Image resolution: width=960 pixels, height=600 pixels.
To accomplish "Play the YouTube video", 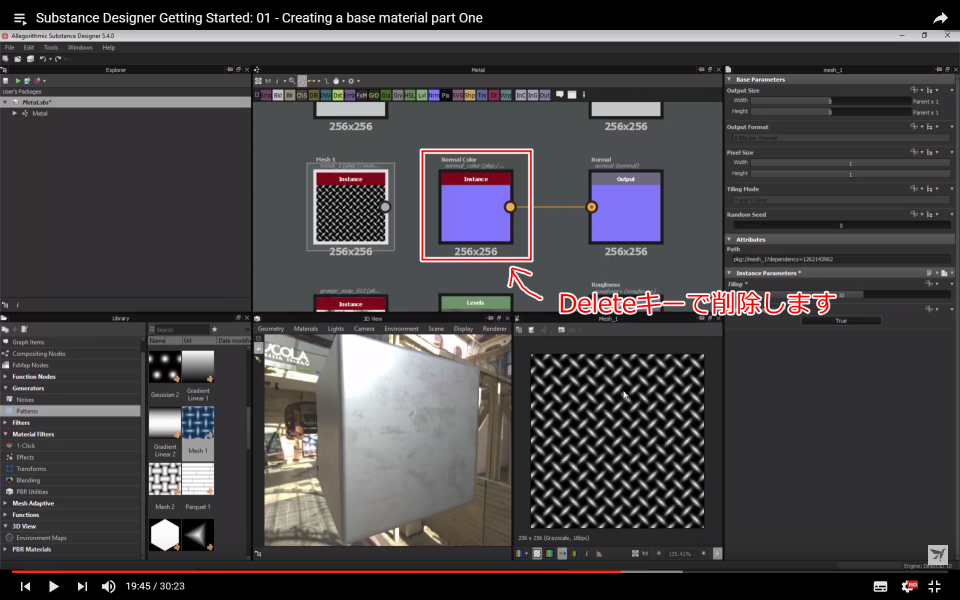I will 53,586.
